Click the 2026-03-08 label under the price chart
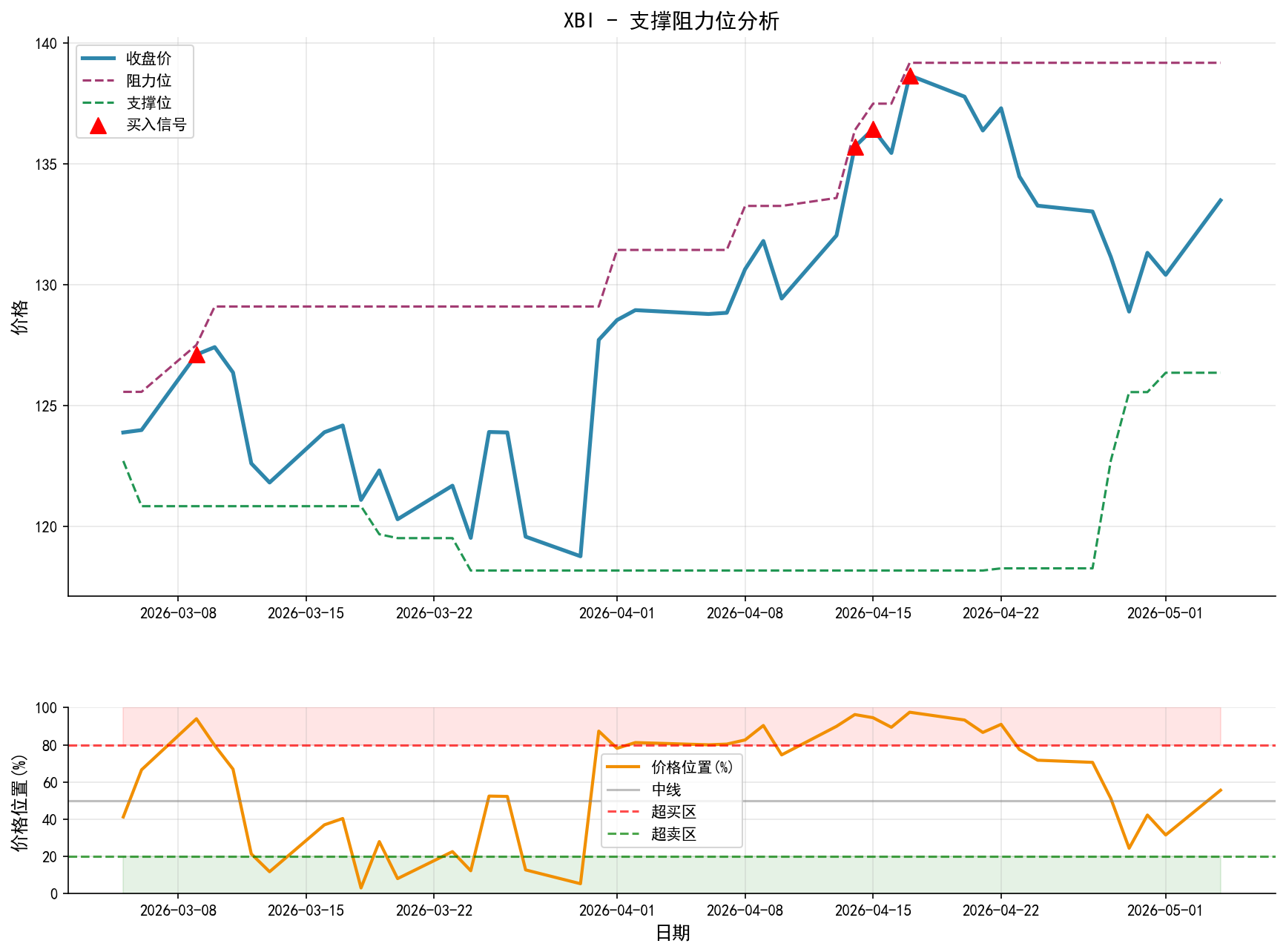The height and width of the screenshot is (952, 1286). pyautogui.click(x=178, y=613)
